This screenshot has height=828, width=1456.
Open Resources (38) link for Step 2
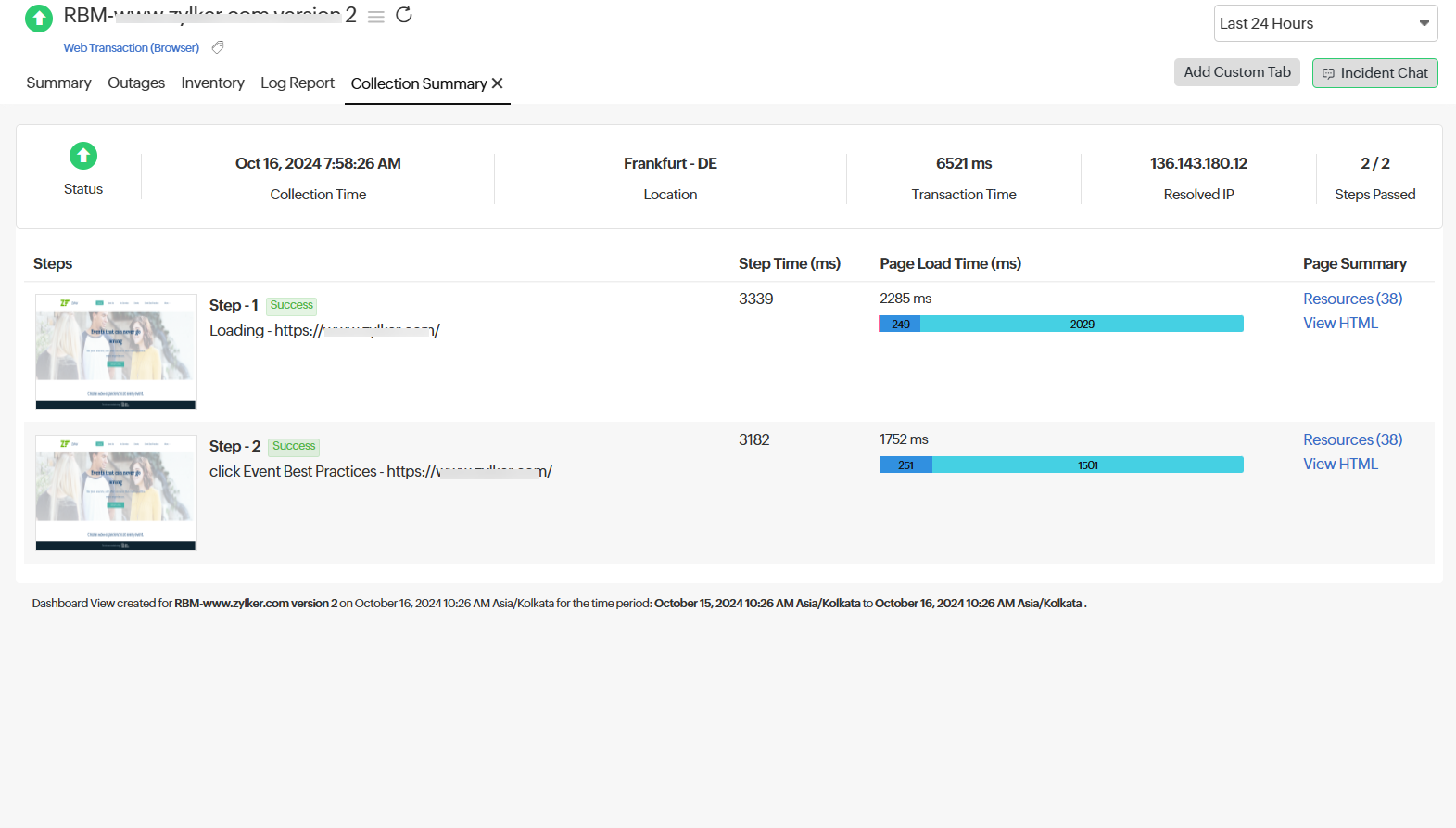[1352, 439]
